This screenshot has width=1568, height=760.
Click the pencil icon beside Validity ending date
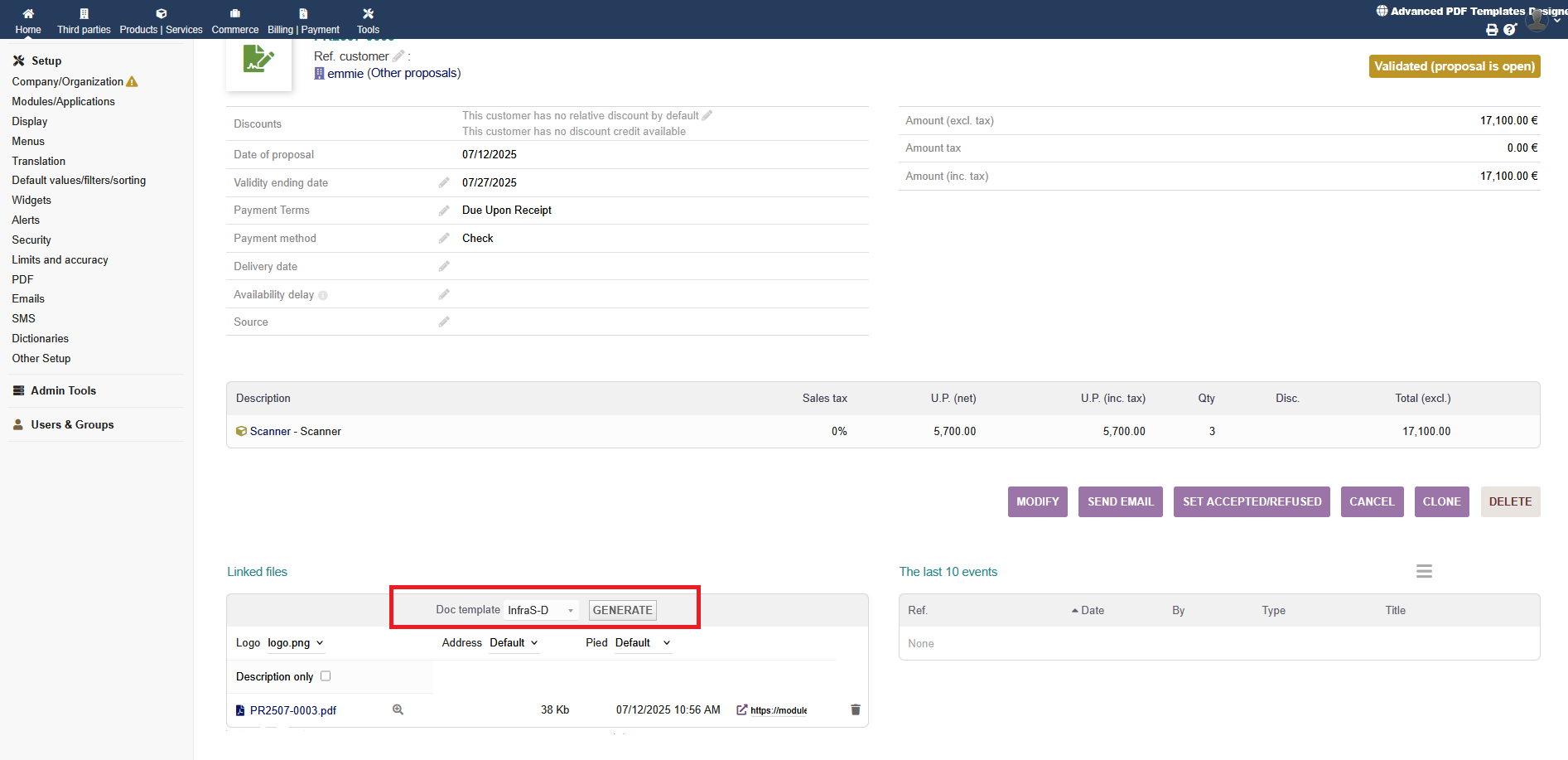(x=444, y=182)
